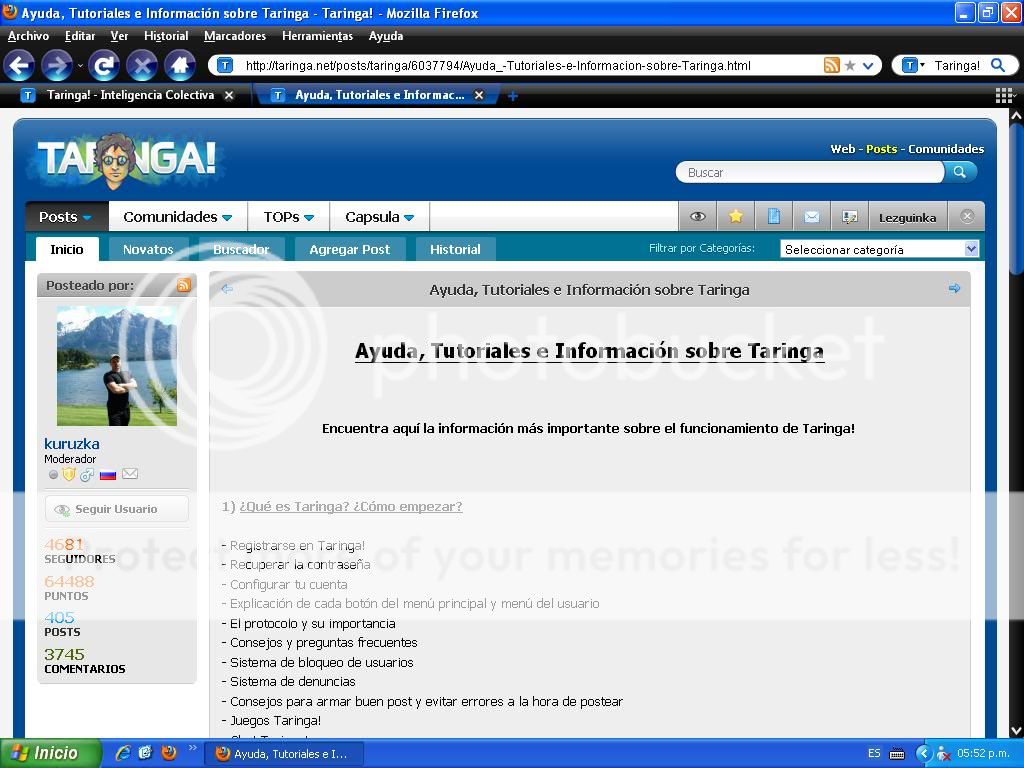Open drafts with the document icon in user bar
The height and width of the screenshot is (768, 1024).
coord(774,217)
